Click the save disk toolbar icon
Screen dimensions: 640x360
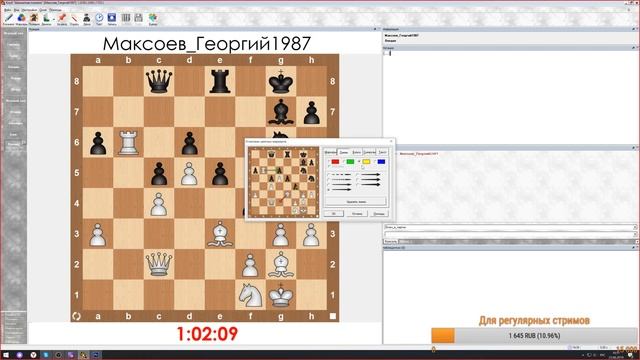[138, 17]
